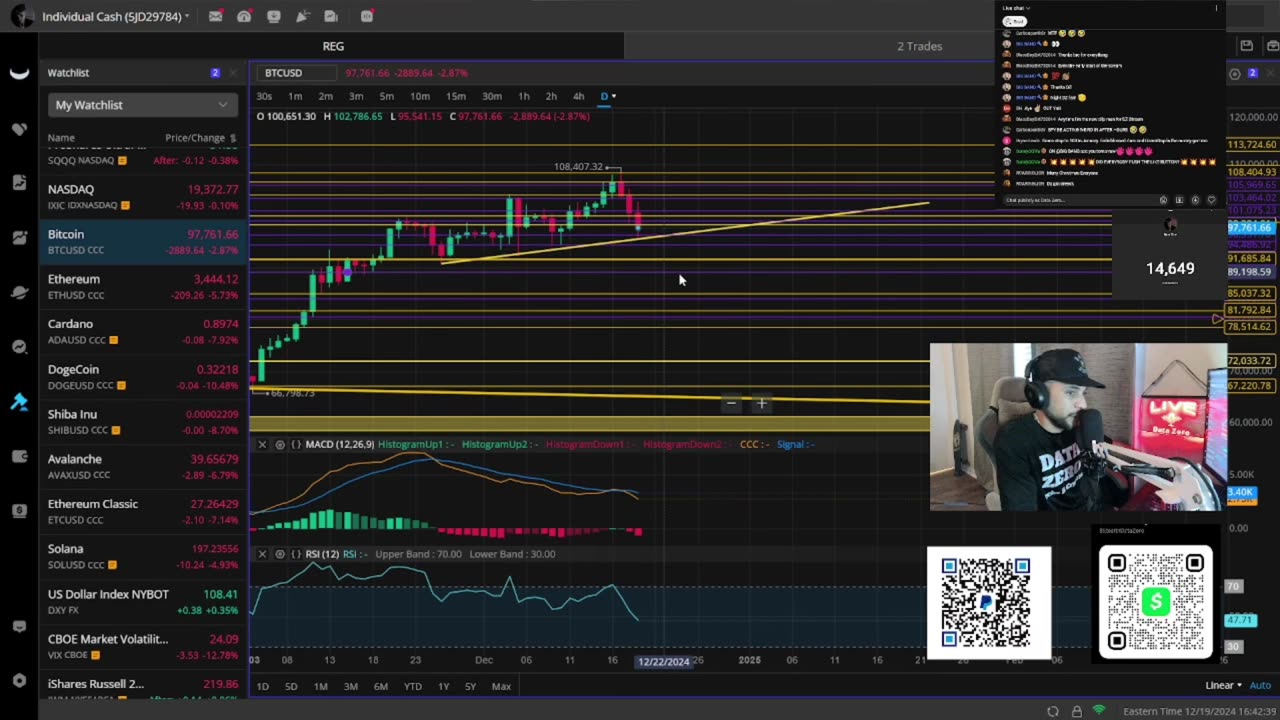This screenshot has height=720, width=1280.
Task: Sort watchlist by Price/Change column
Action: [x=200, y=138]
